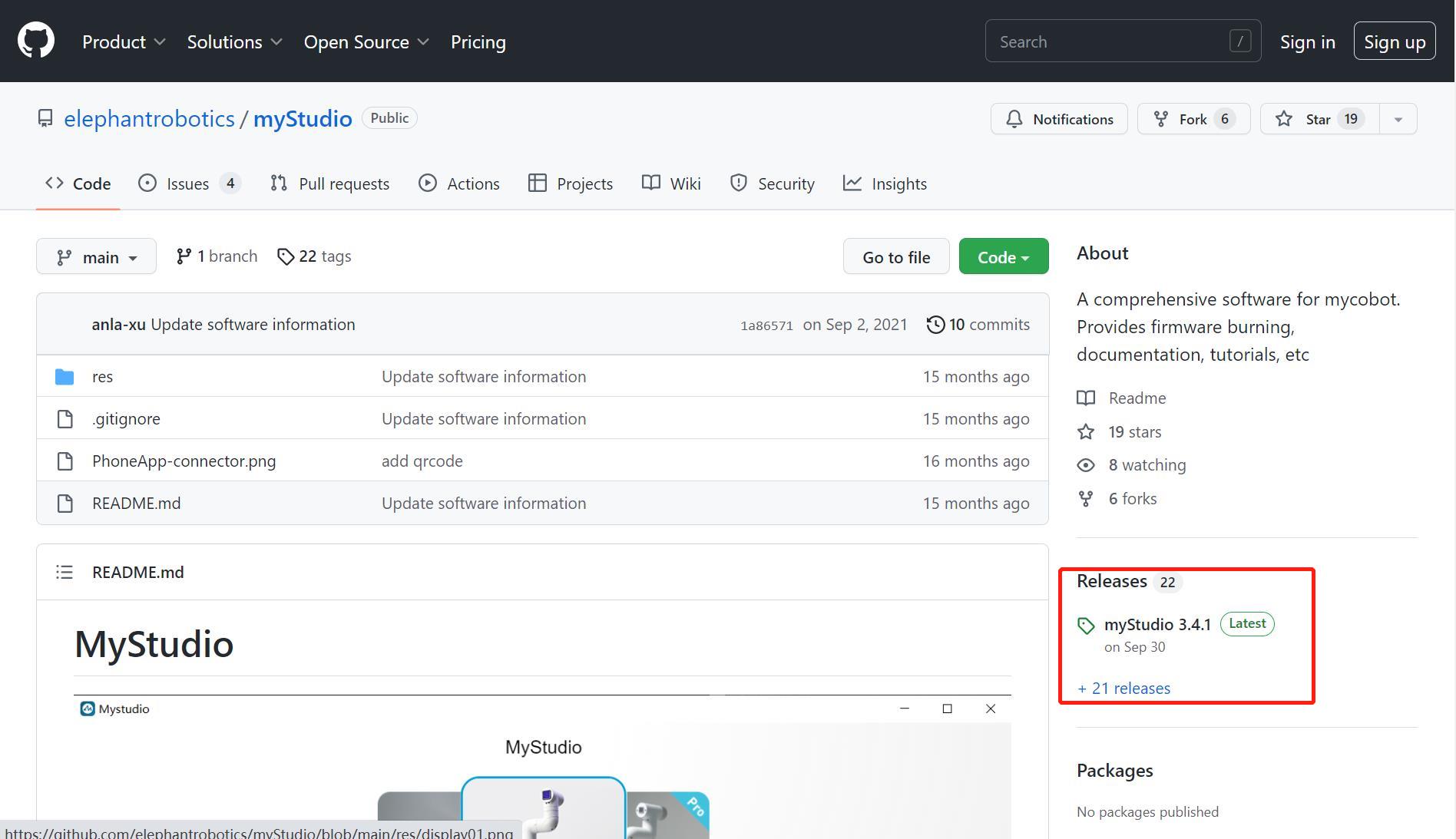
Task: Open the Pull requests tab
Action: click(x=329, y=183)
